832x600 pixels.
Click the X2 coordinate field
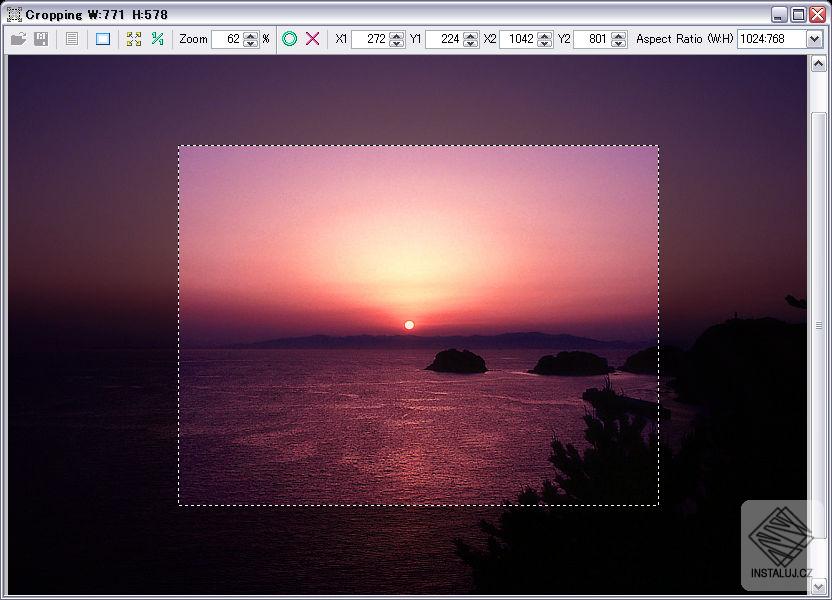518,39
